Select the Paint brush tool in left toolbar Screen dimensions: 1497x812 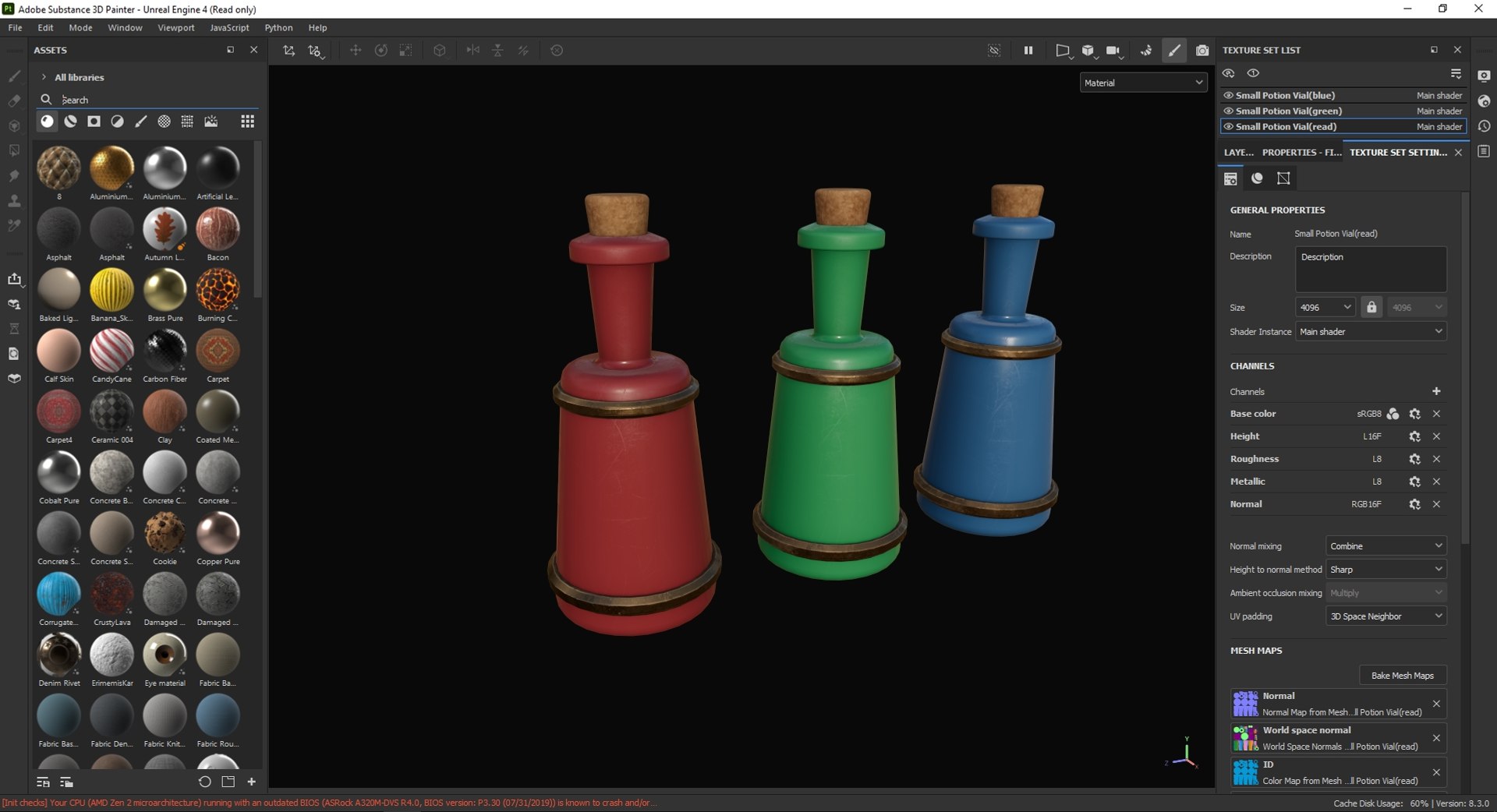pos(14,76)
